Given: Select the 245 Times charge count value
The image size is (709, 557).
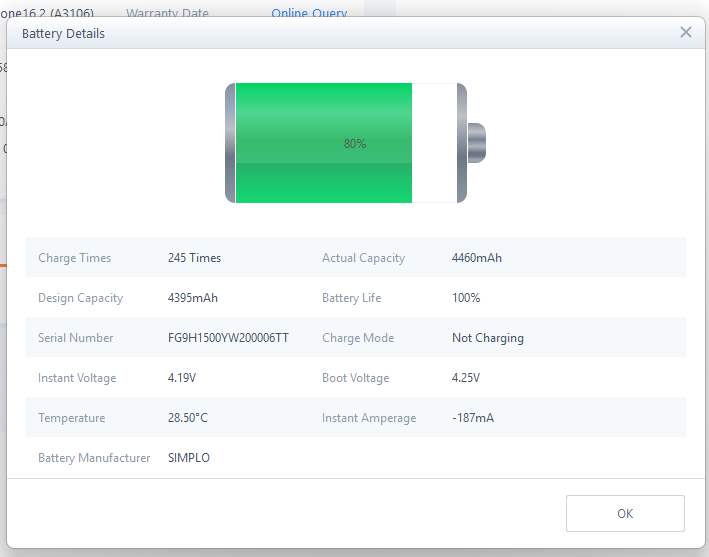Looking at the screenshot, I should pos(194,258).
